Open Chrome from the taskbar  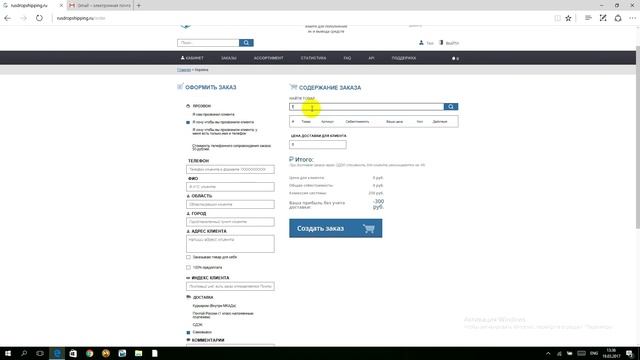point(89,353)
